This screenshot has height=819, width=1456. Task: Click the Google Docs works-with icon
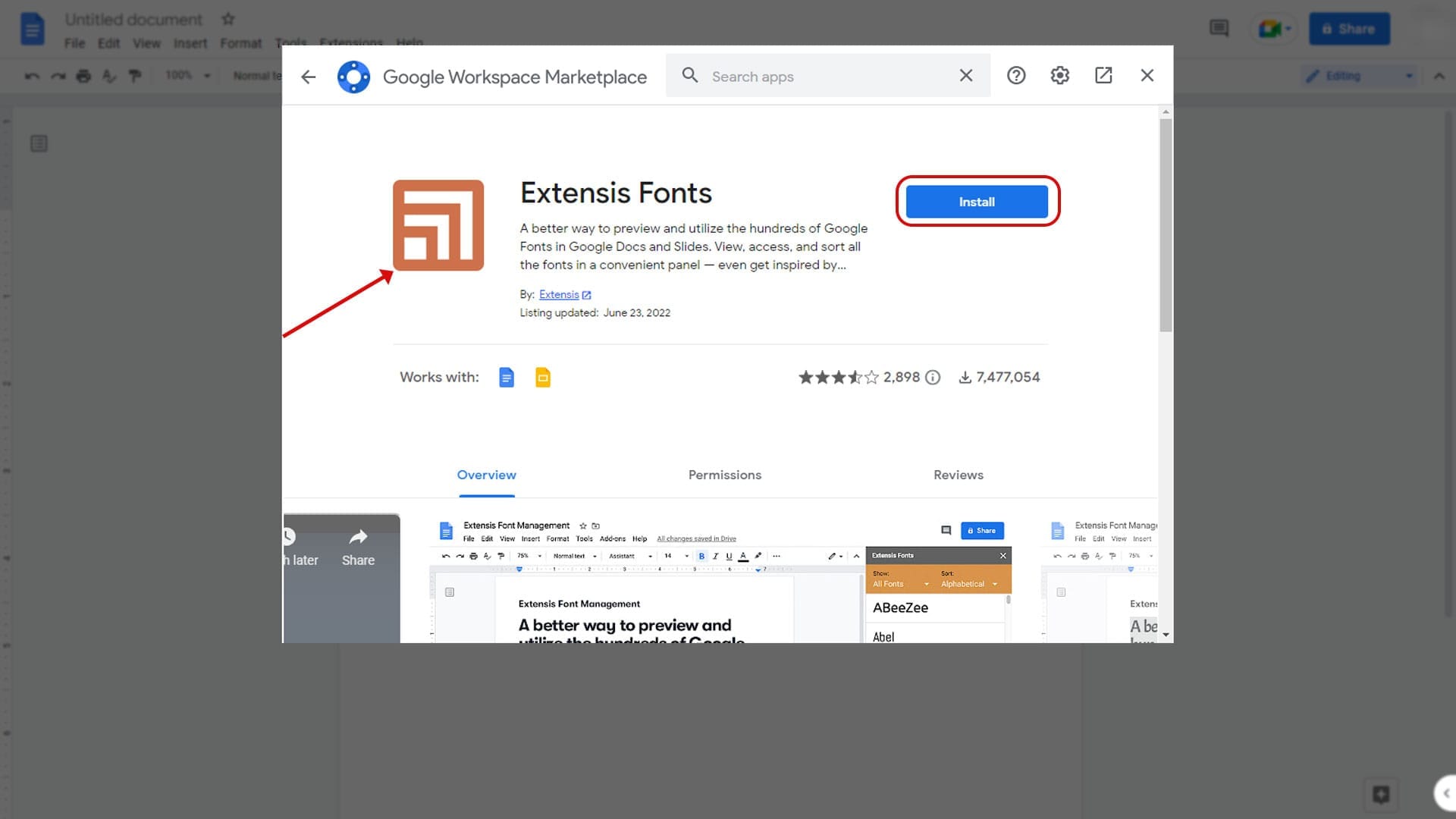point(507,377)
